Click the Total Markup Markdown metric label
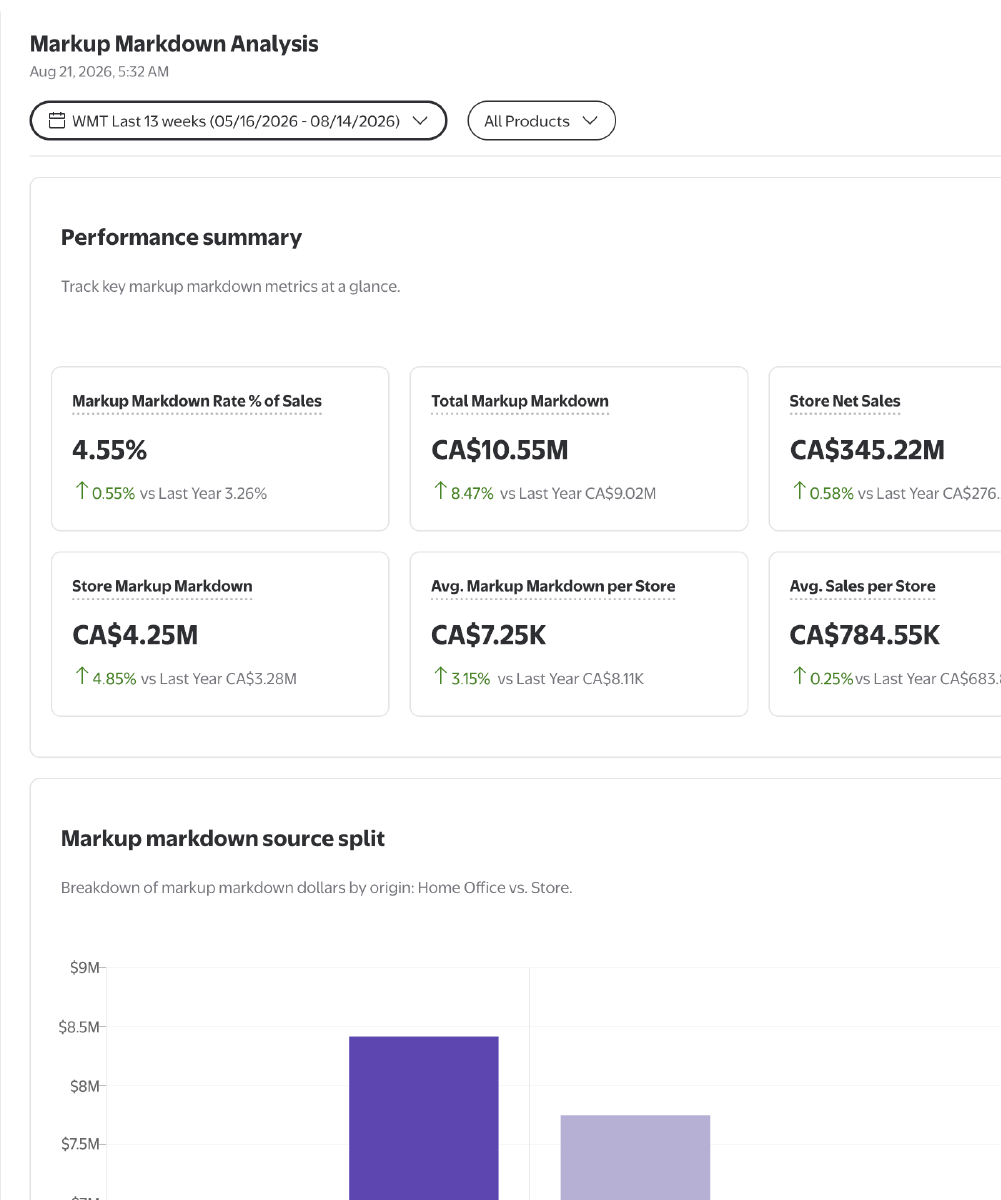 tap(520, 401)
